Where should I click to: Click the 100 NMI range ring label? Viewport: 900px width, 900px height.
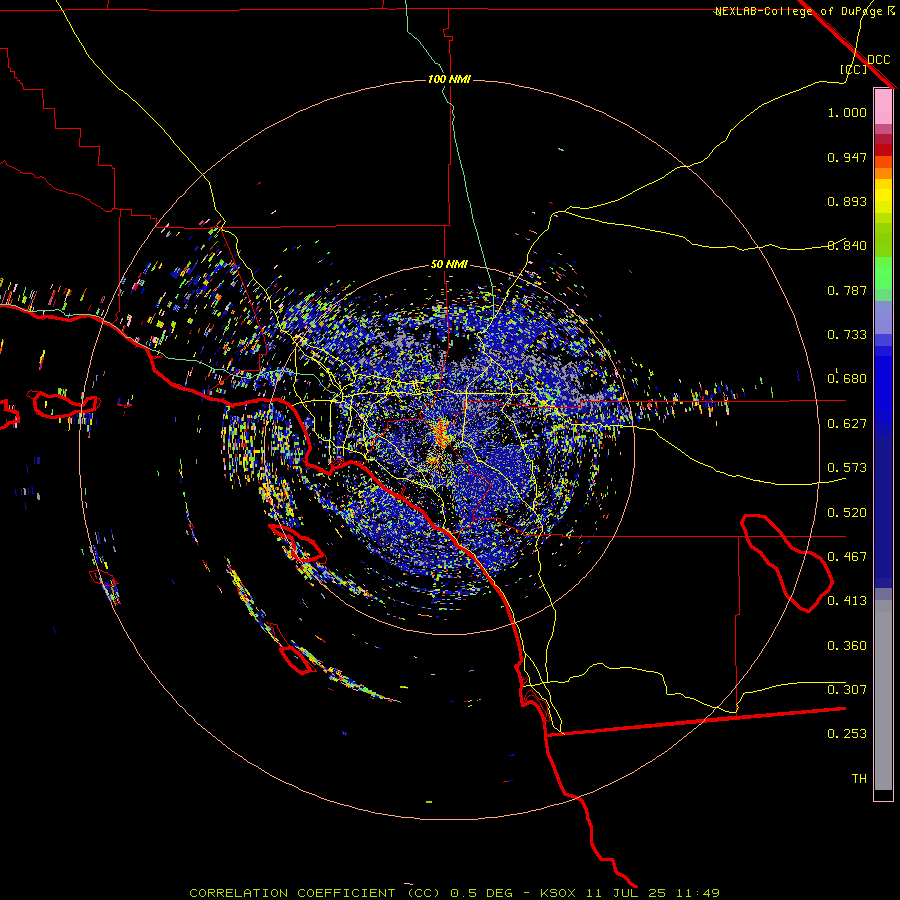(449, 79)
